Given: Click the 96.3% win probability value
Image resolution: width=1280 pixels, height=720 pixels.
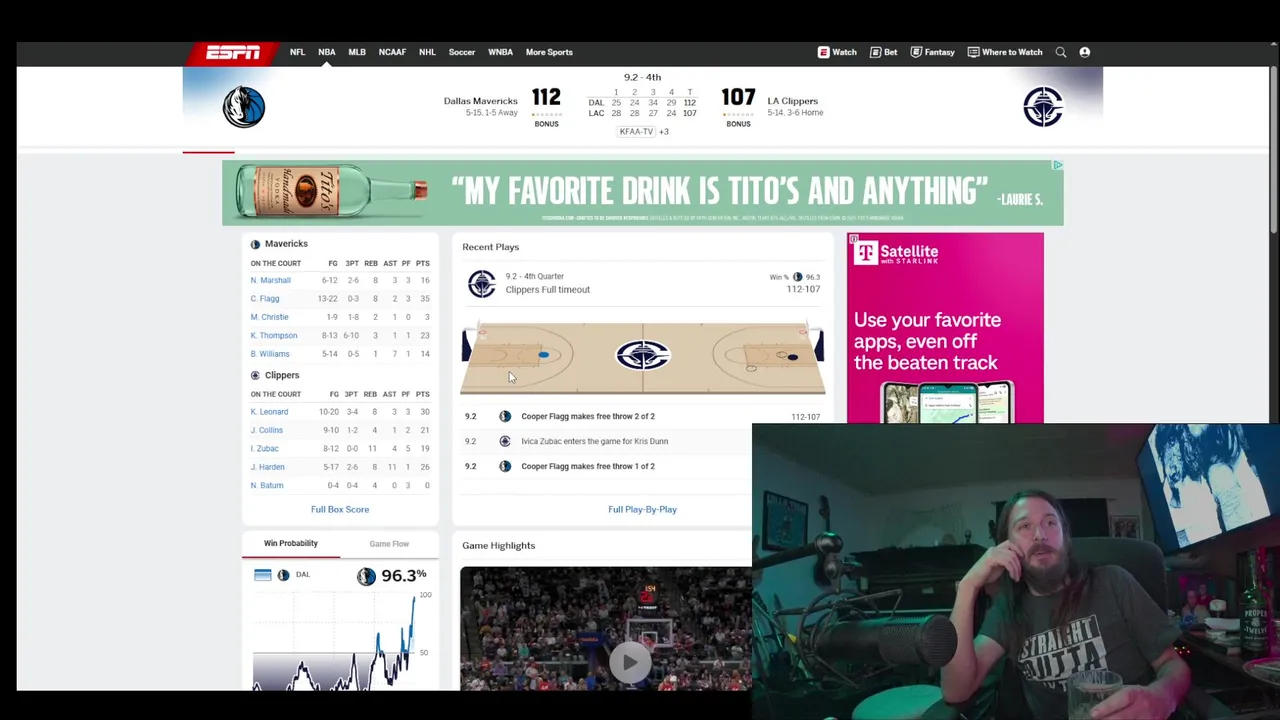Looking at the screenshot, I should pos(404,575).
